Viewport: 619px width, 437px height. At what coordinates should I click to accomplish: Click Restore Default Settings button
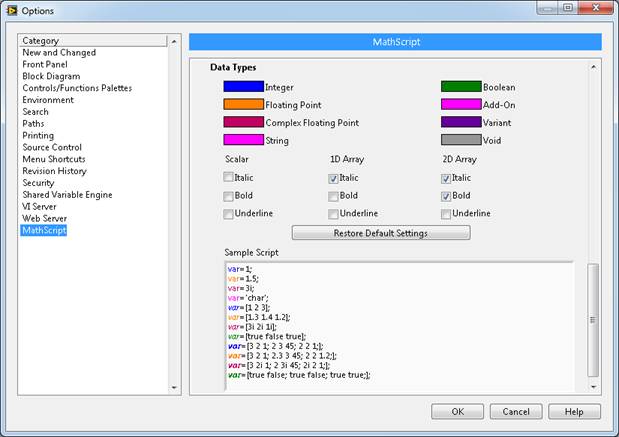381,233
